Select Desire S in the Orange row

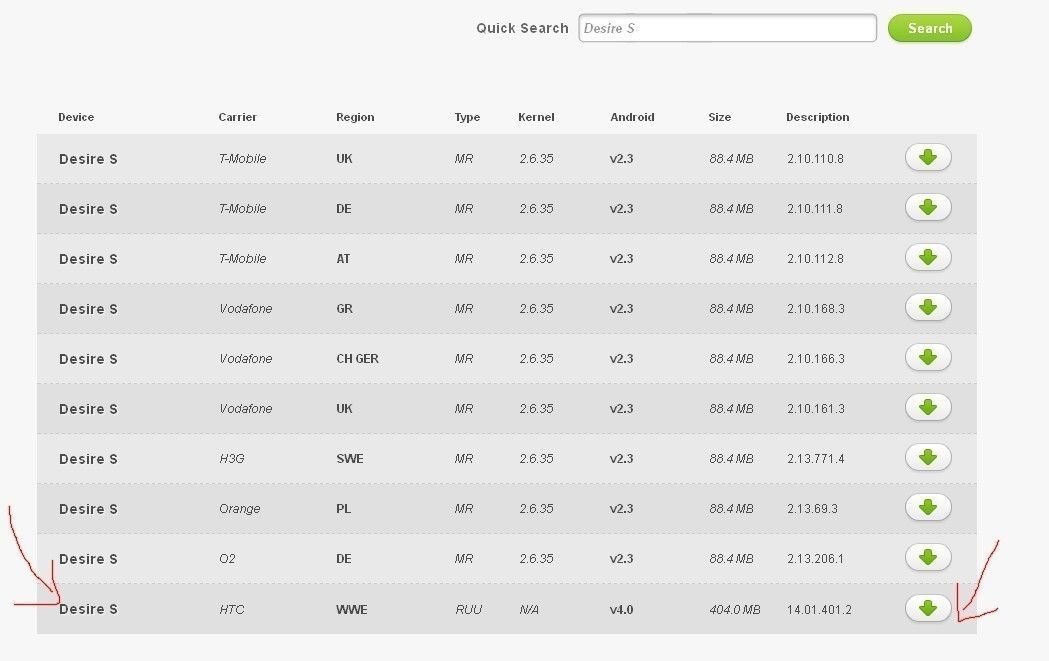point(88,509)
